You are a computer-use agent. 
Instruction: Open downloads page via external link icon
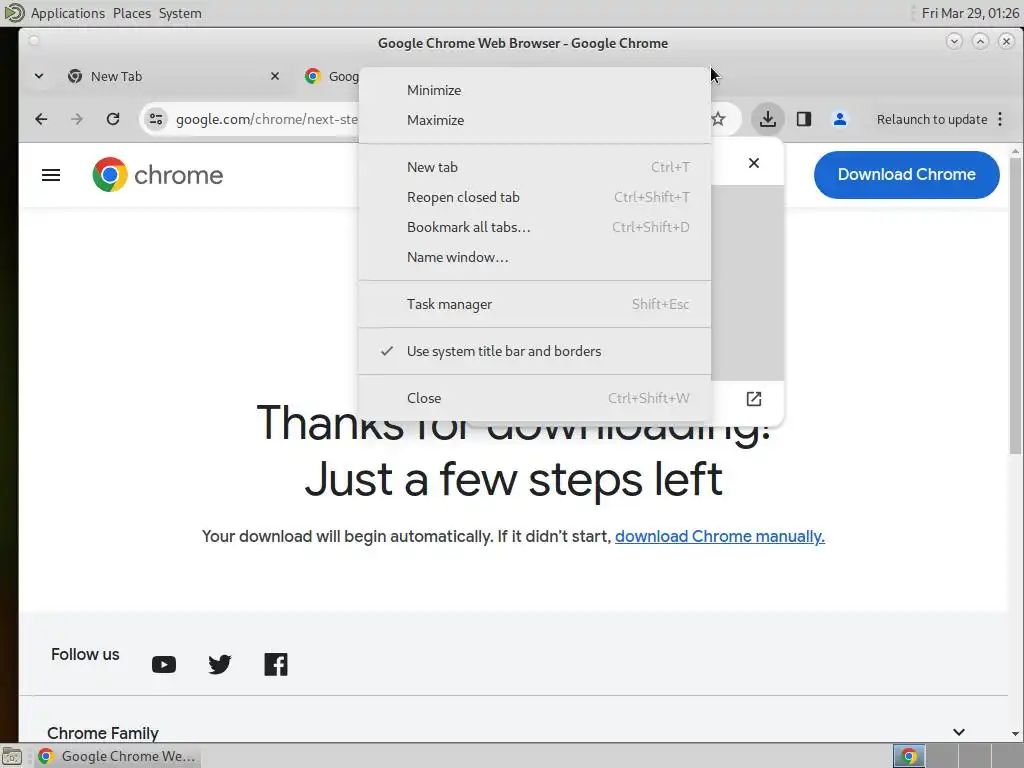coord(754,398)
